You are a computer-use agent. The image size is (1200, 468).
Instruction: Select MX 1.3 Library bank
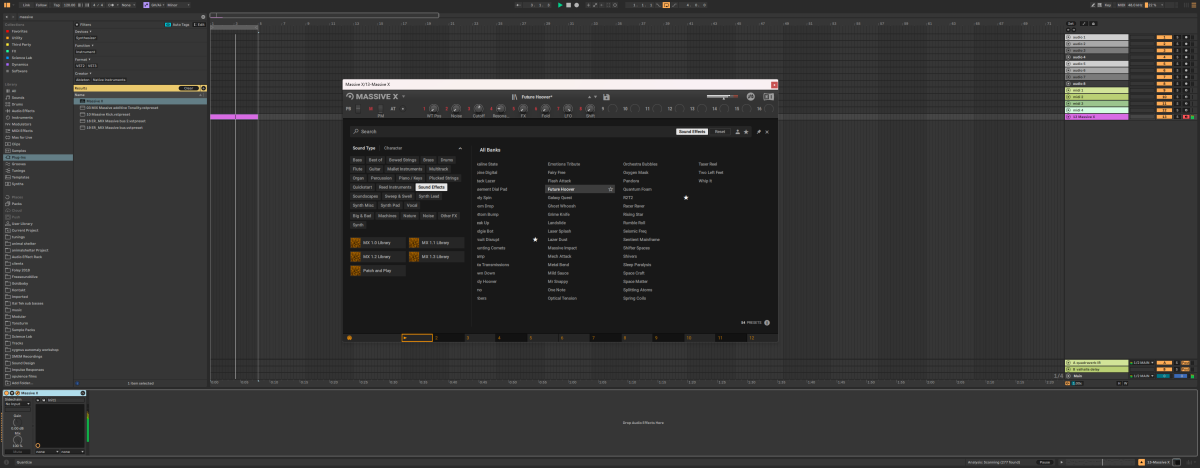pos(436,257)
